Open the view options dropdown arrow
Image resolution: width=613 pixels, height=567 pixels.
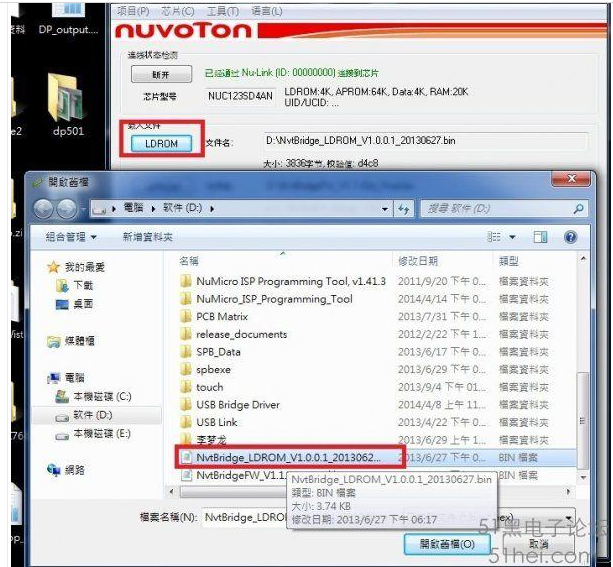click(x=512, y=237)
